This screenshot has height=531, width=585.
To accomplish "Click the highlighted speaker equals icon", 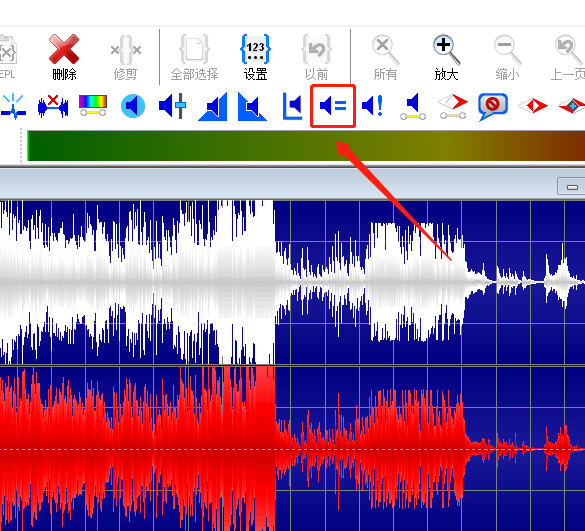I will click(x=333, y=106).
